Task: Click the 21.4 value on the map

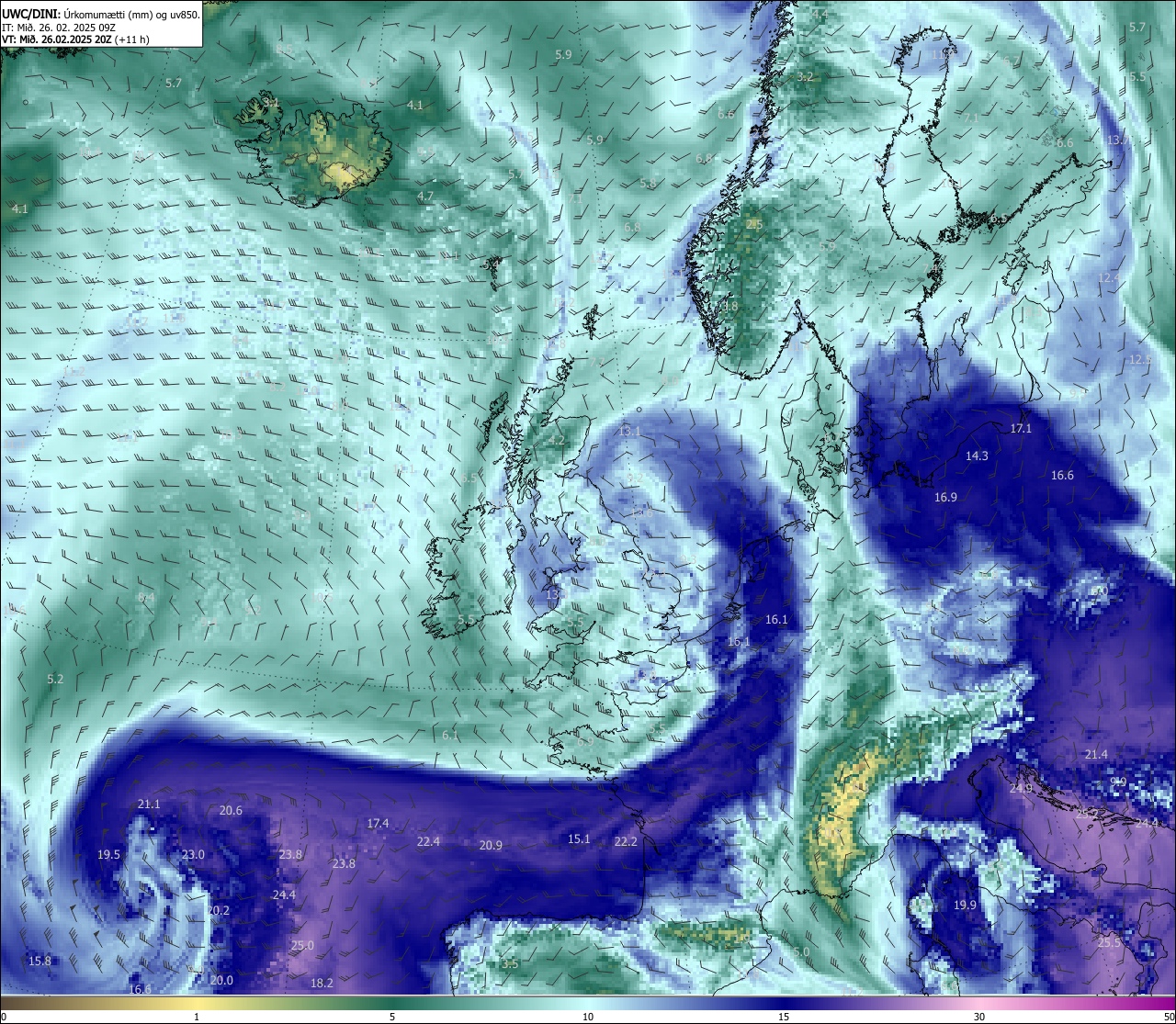Action: click(1096, 755)
